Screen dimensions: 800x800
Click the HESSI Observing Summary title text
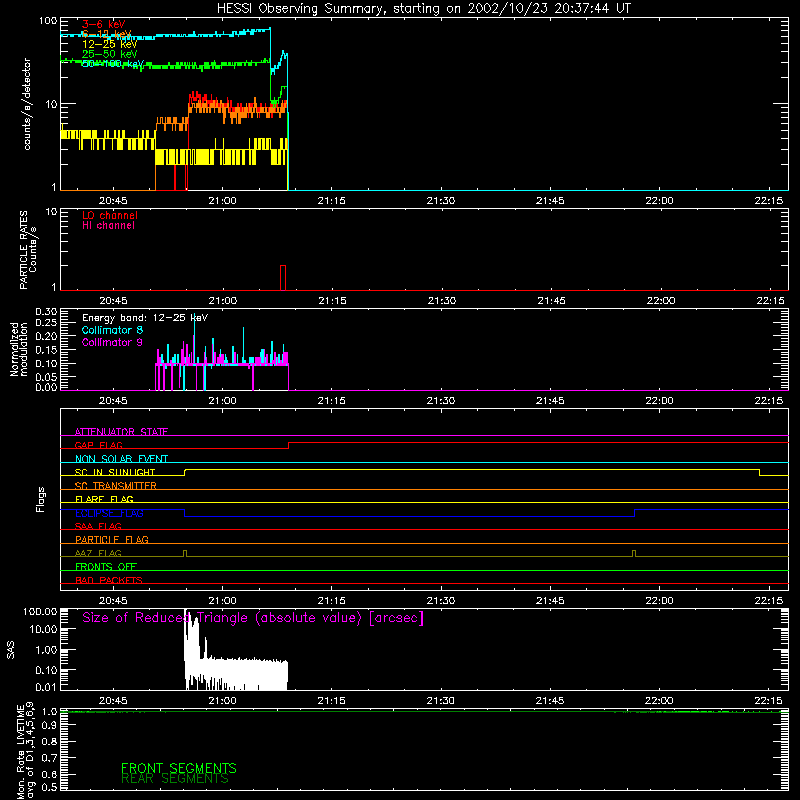[423, 9]
